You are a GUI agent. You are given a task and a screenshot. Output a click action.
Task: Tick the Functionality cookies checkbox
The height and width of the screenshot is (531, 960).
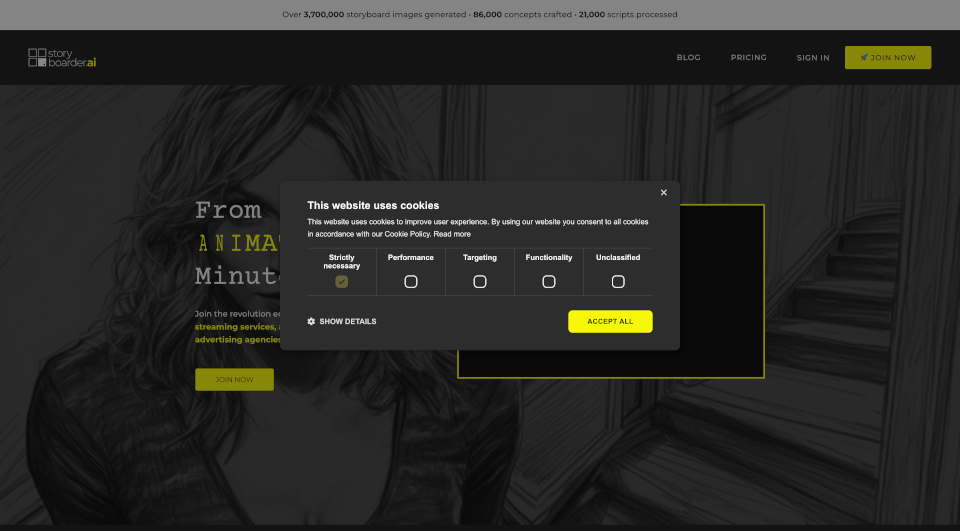[x=549, y=282]
